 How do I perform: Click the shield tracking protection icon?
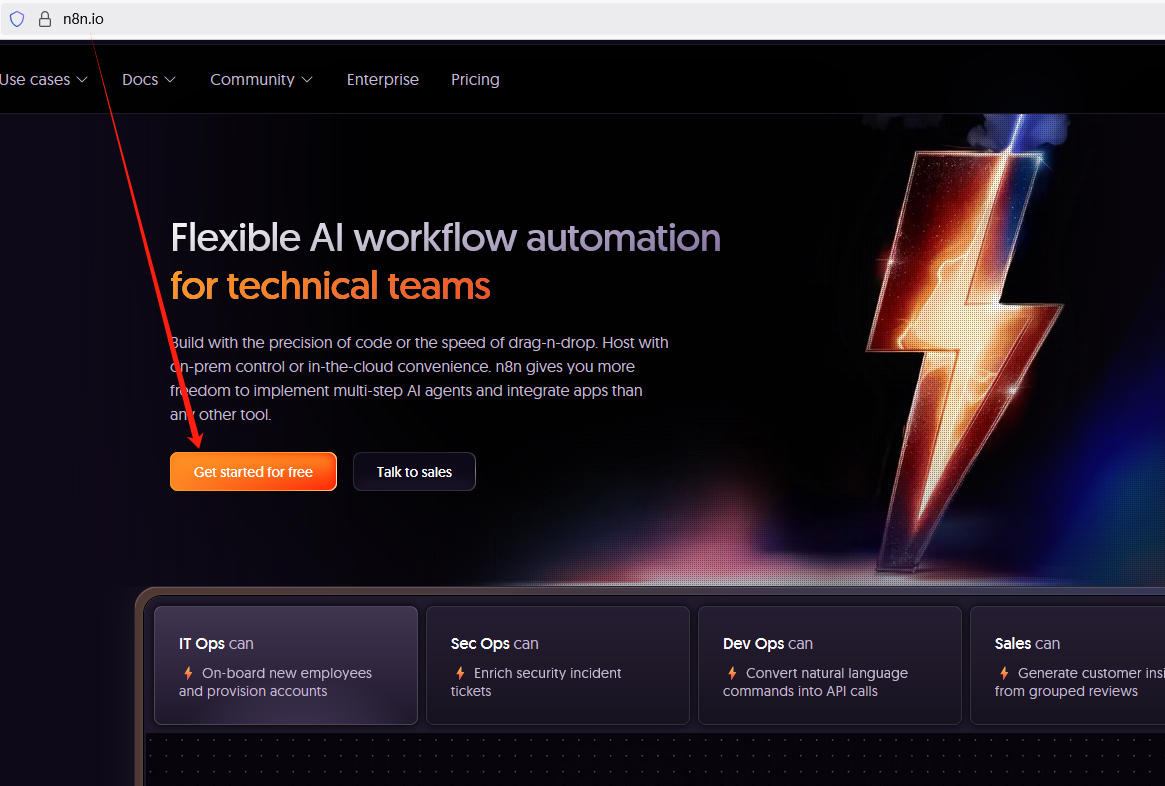coord(16,19)
